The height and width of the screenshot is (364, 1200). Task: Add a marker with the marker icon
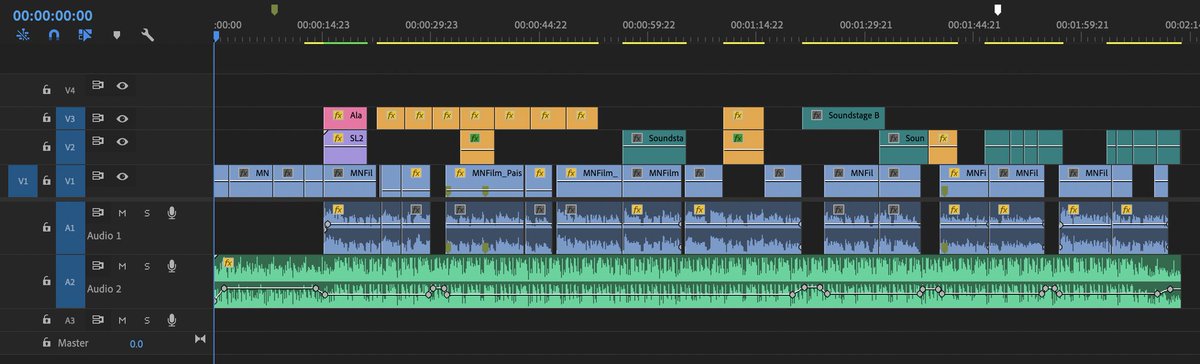point(117,35)
